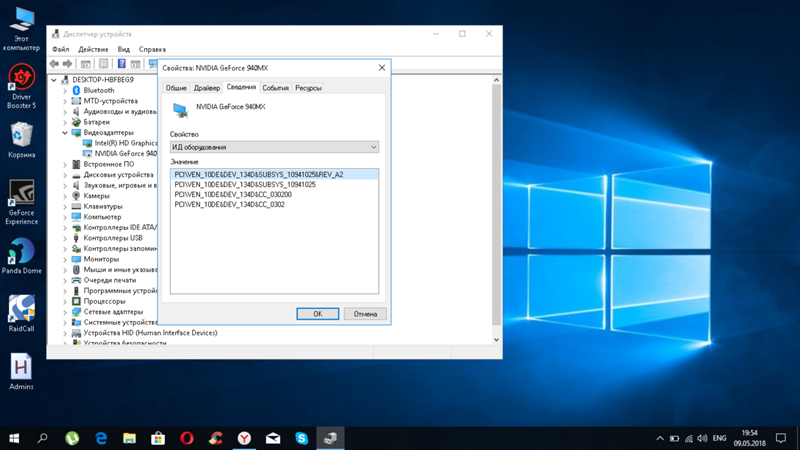Close the NVIDIA GeForce 940MX properties dialog
Viewport: 800px width, 450px height.
(382, 67)
